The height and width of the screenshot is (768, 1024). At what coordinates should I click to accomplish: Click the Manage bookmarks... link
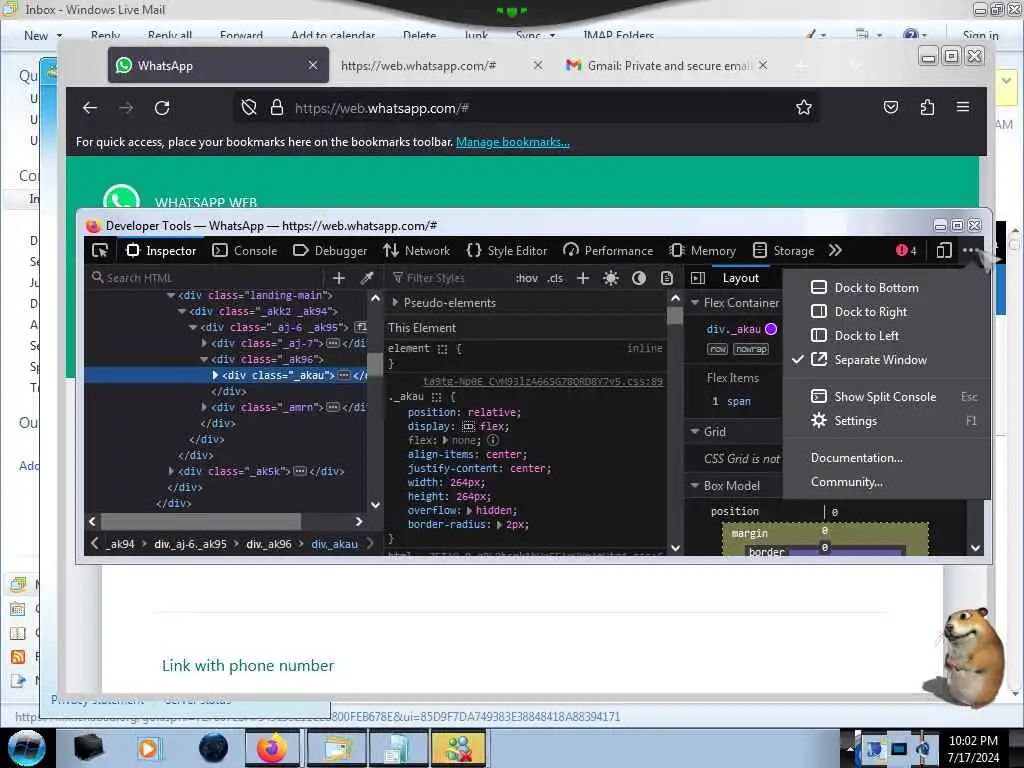tap(513, 142)
